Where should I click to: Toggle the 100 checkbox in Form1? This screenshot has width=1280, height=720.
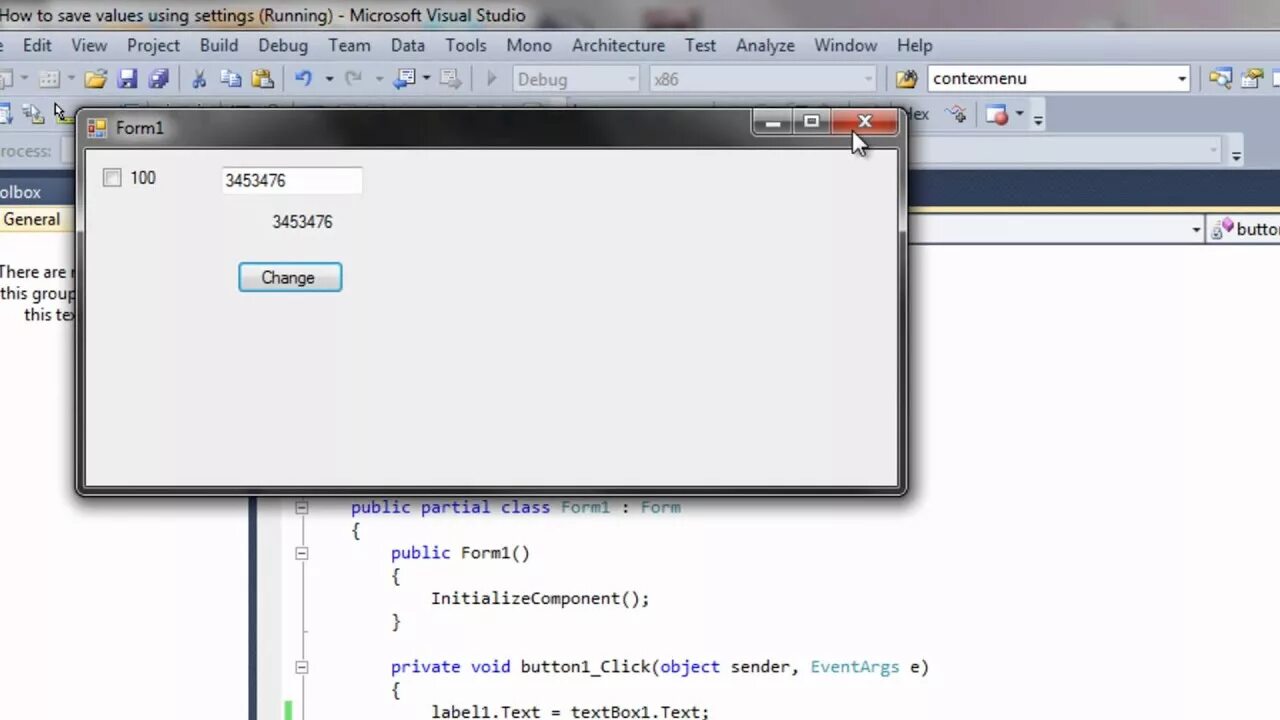point(112,178)
